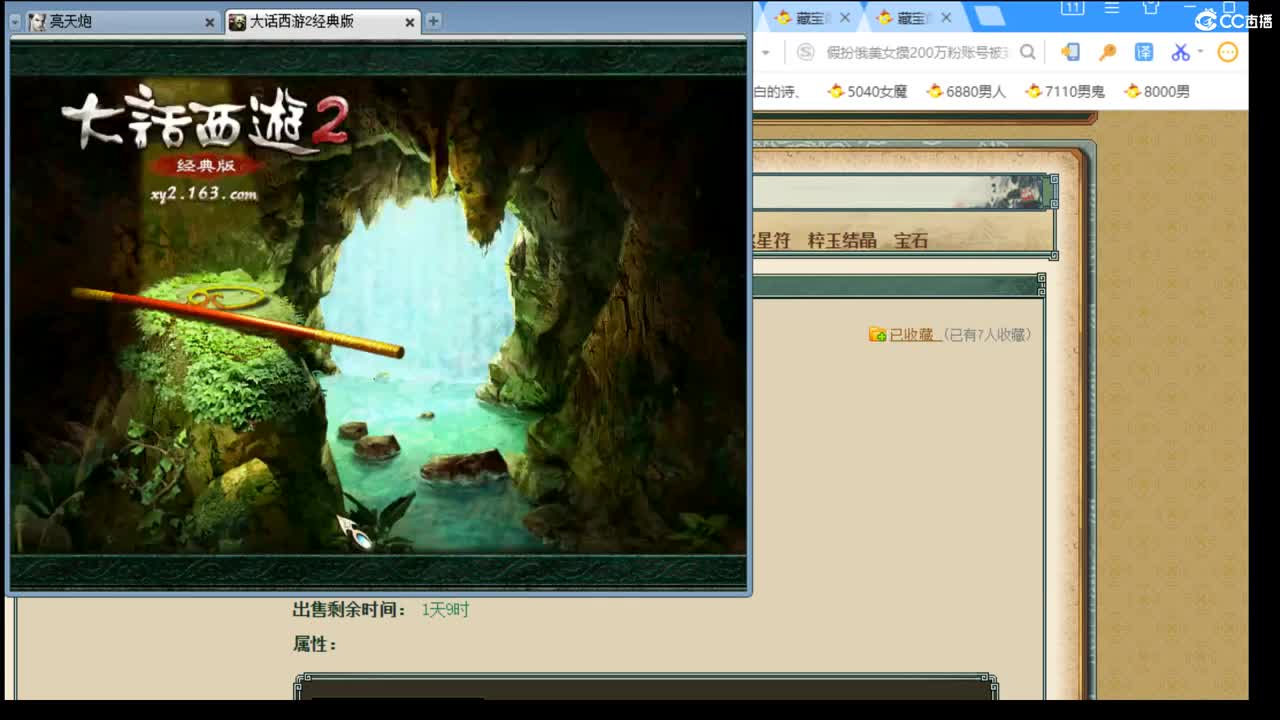Focus the browser search input field

pos(918,53)
